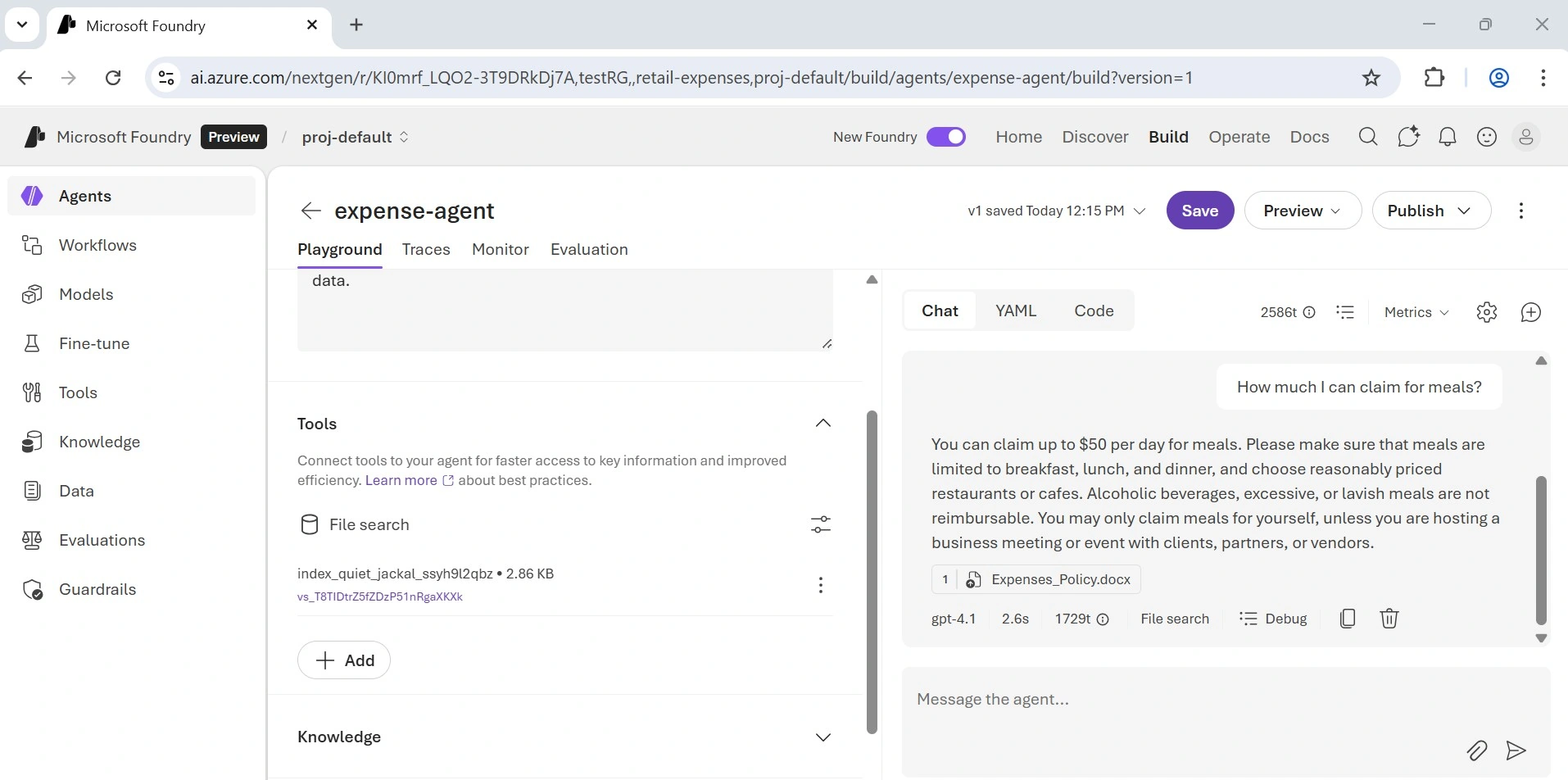Open options for index_quiet_jackal vector store

[821, 585]
